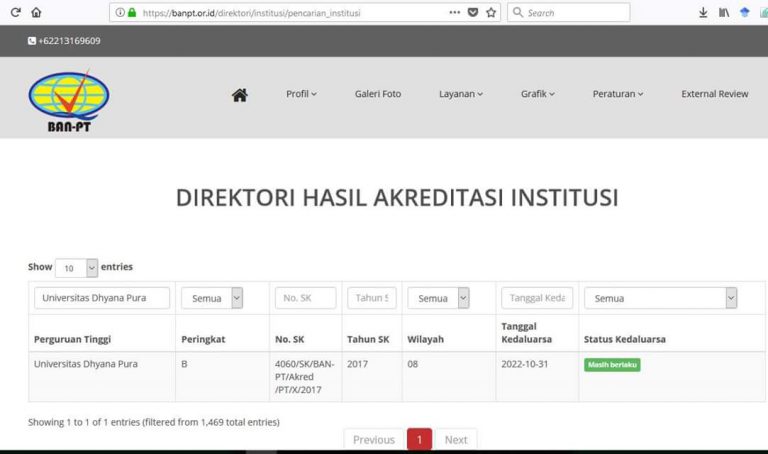The width and height of the screenshot is (768, 454).
Task: Open the Peringkat filter dropdown
Action: click(x=212, y=298)
